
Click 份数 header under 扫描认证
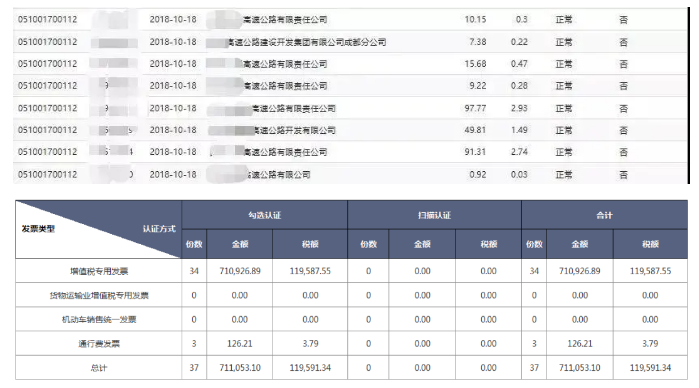coord(368,244)
